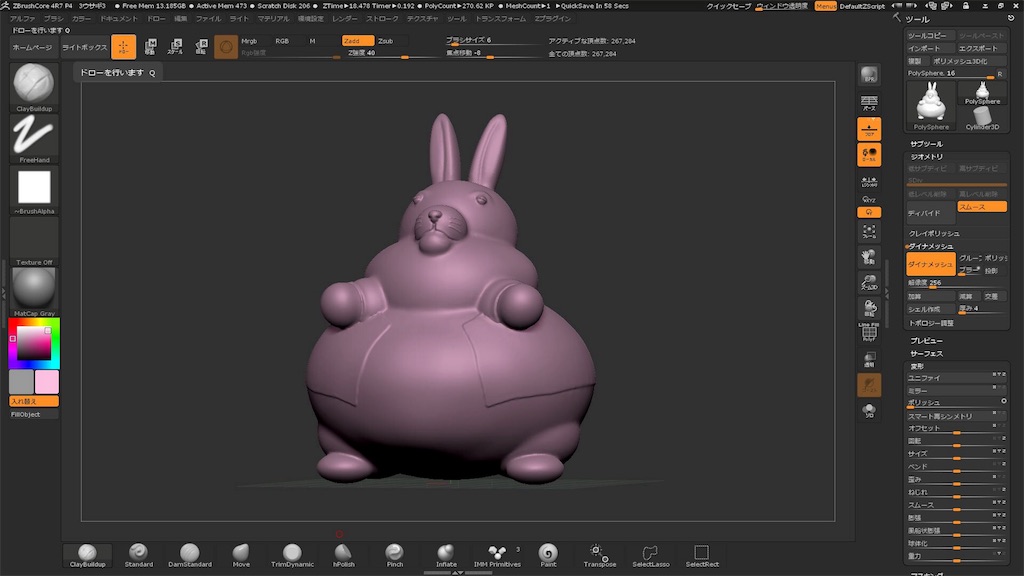Toggle the Zadd mode button
This screenshot has width=1024, height=576.
[358, 41]
